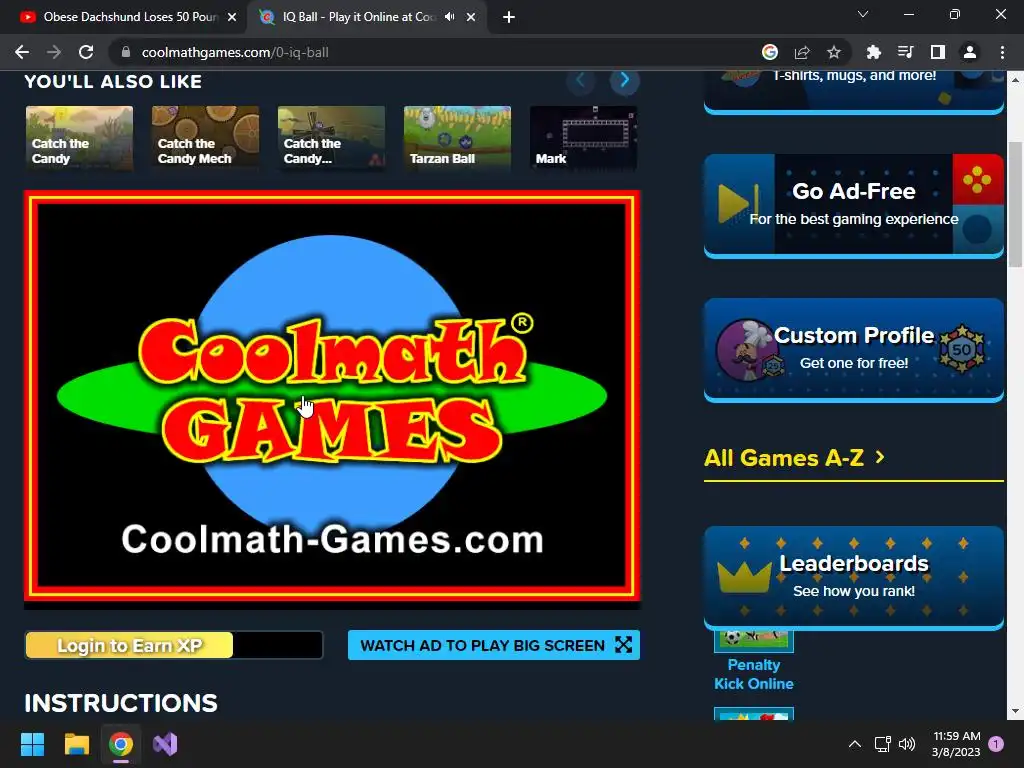Open Chrome profile icon
The height and width of the screenshot is (768, 1024).
click(970, 52)
